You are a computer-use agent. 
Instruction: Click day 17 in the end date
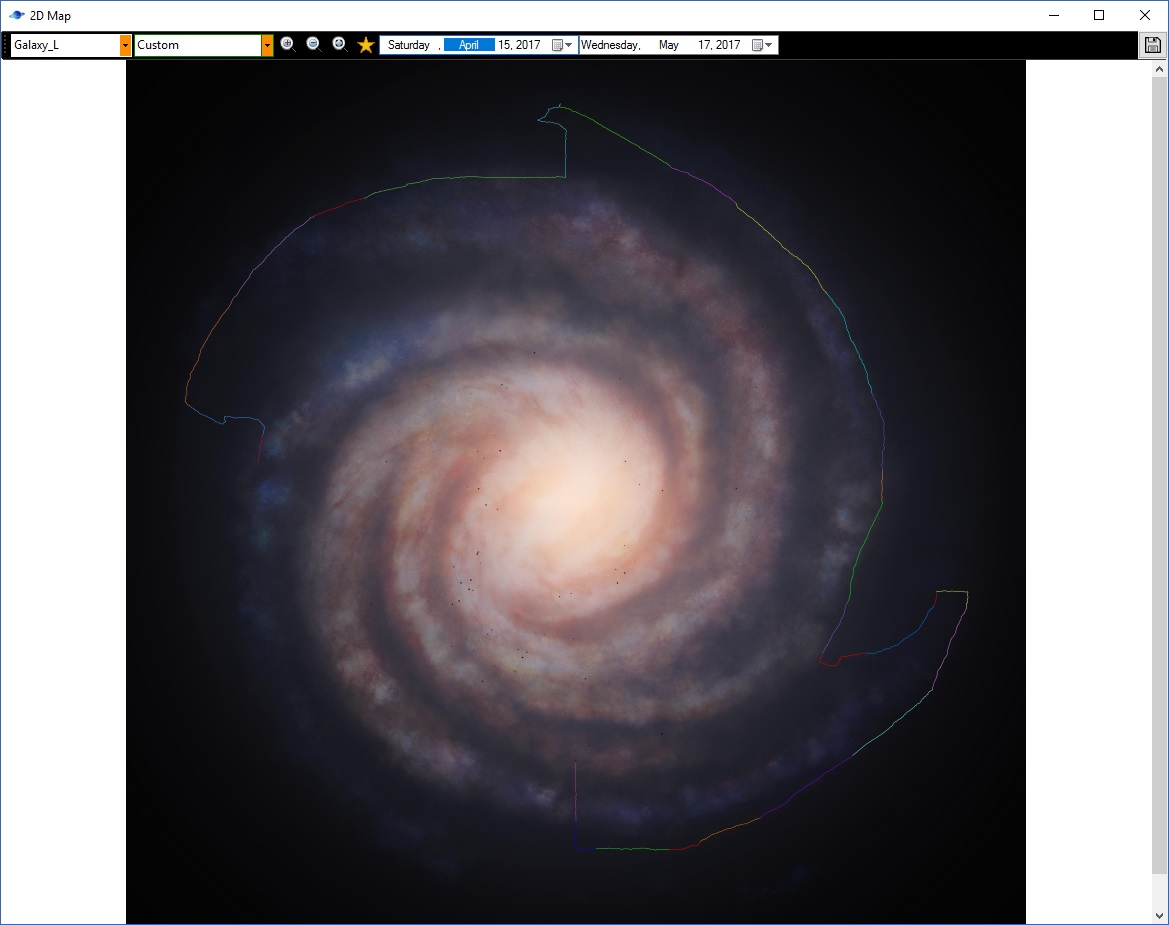click(705, 45)
